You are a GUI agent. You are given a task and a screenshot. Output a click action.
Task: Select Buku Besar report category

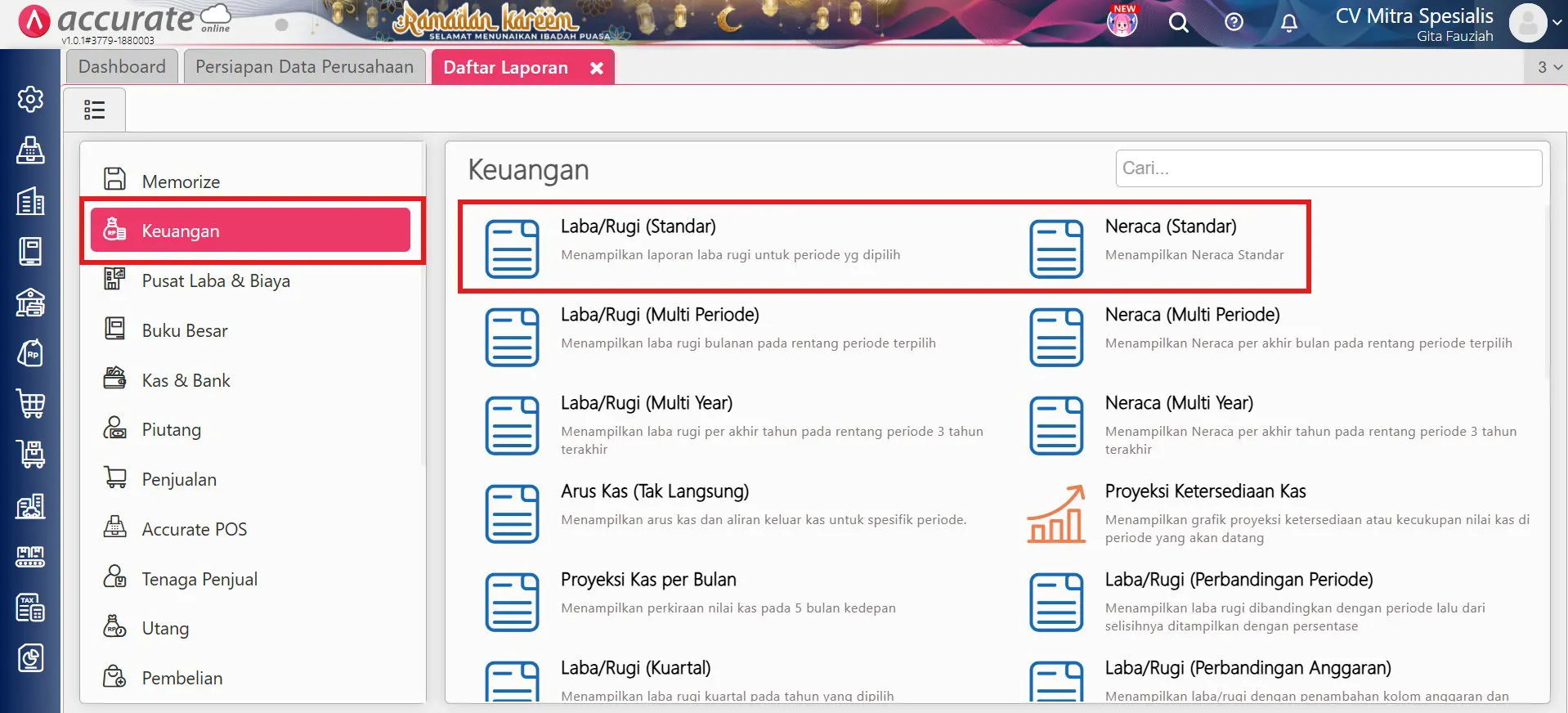coord(185,330)
